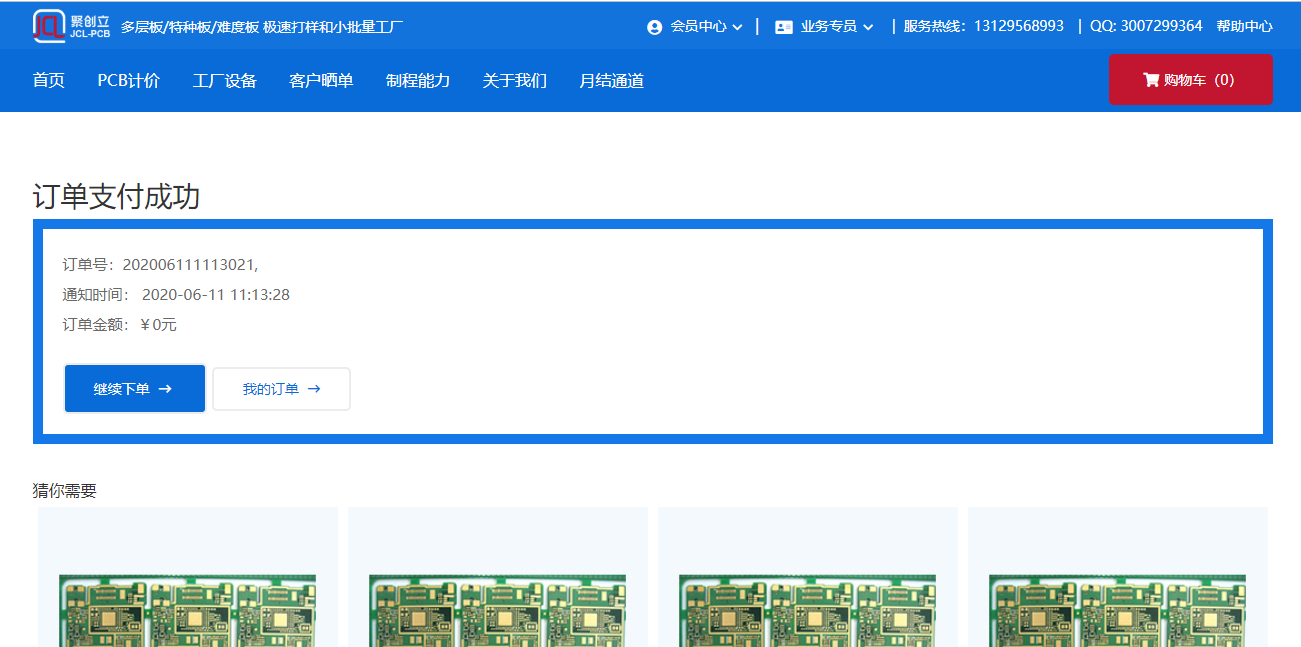Image resolution: width=1301 pixels, height=647 pixels.
Task: Navigate to 关于我们
Action: click(x=515, y=81)
